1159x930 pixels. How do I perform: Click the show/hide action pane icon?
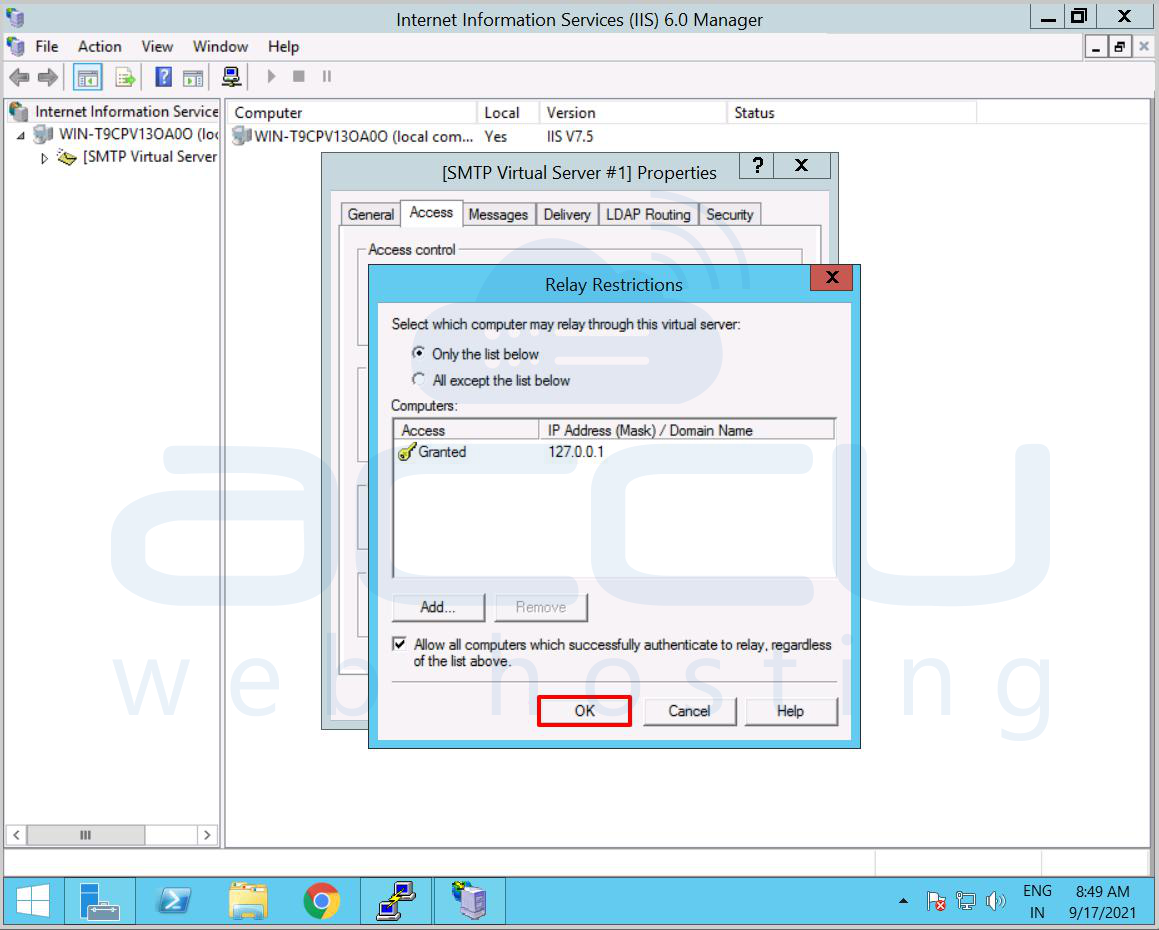(x=193, y=77)
